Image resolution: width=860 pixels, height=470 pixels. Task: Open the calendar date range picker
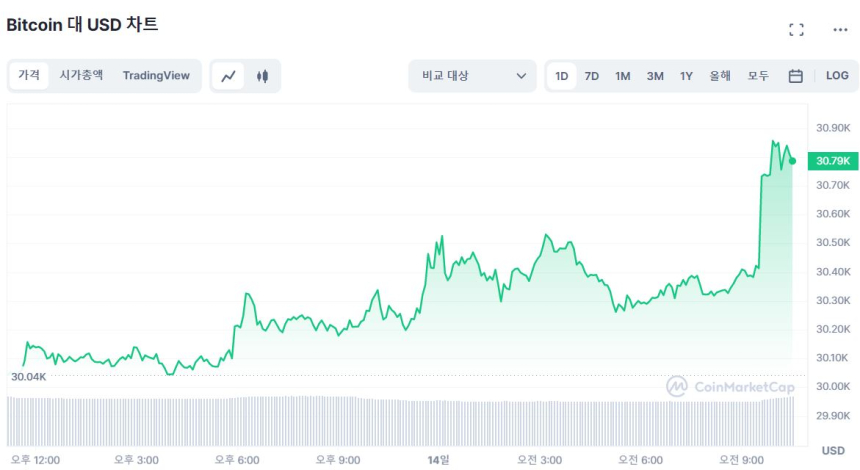point(796,76)
